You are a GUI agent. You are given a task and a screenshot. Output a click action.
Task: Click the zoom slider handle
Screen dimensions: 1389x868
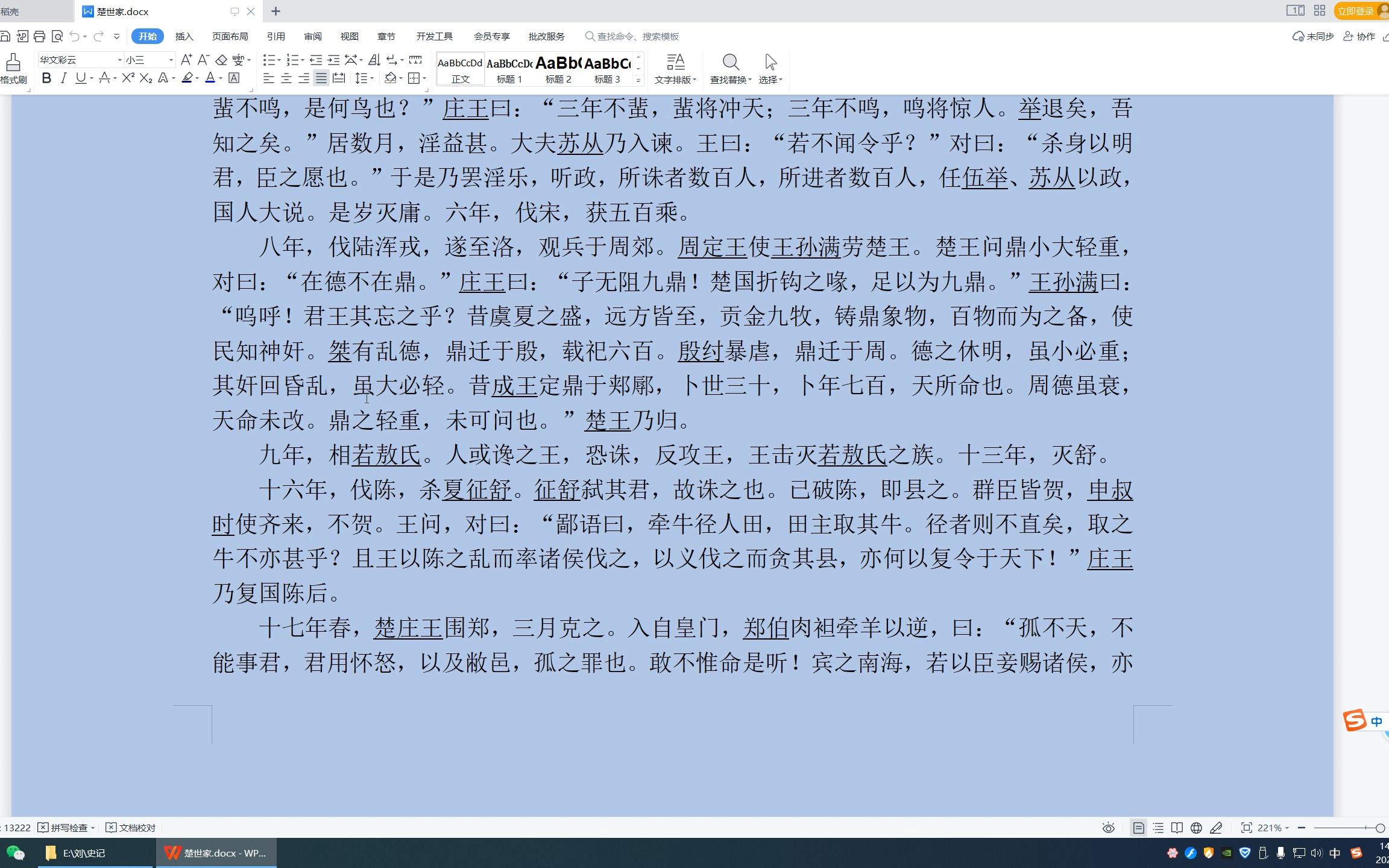coord(1380,828)
